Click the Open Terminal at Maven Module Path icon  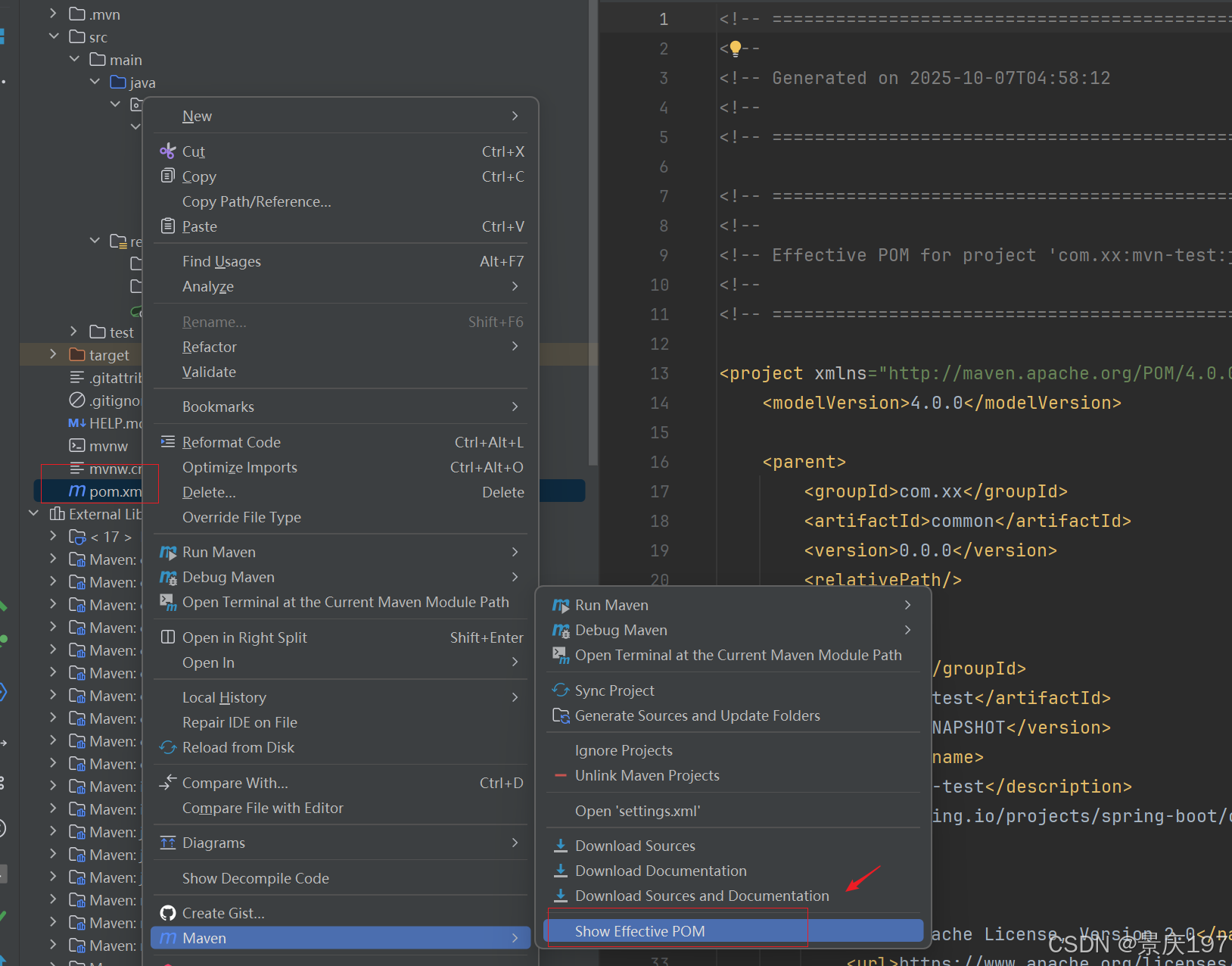pos(561,656)
